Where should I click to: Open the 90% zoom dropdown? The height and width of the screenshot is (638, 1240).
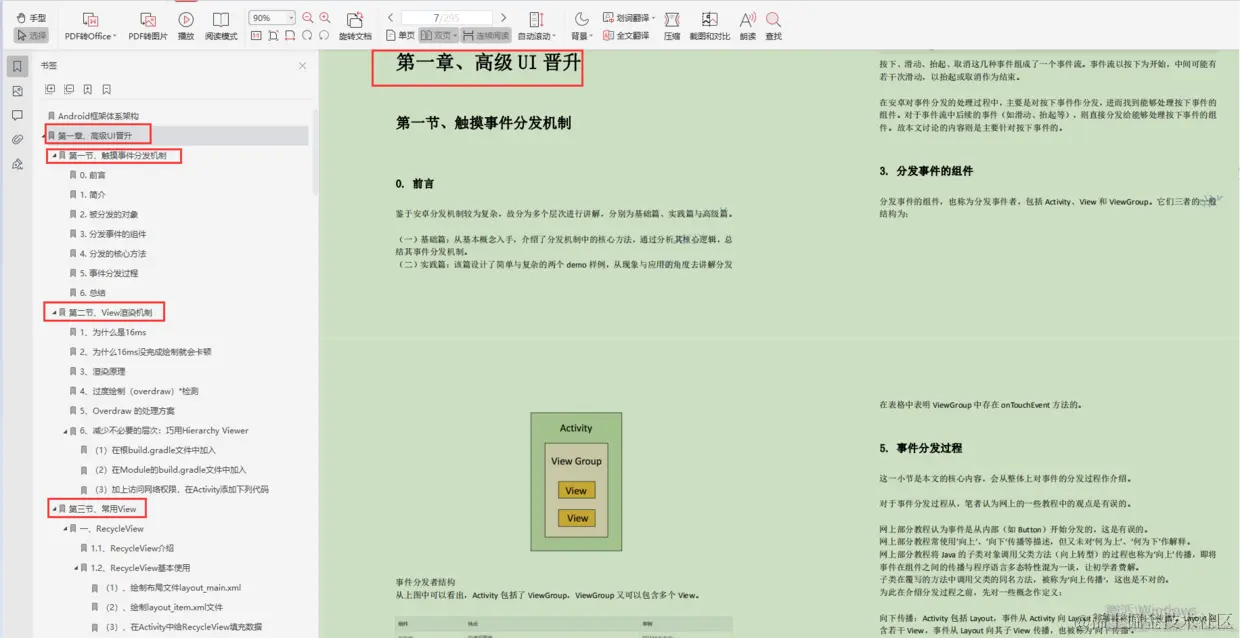click(290, 18)
